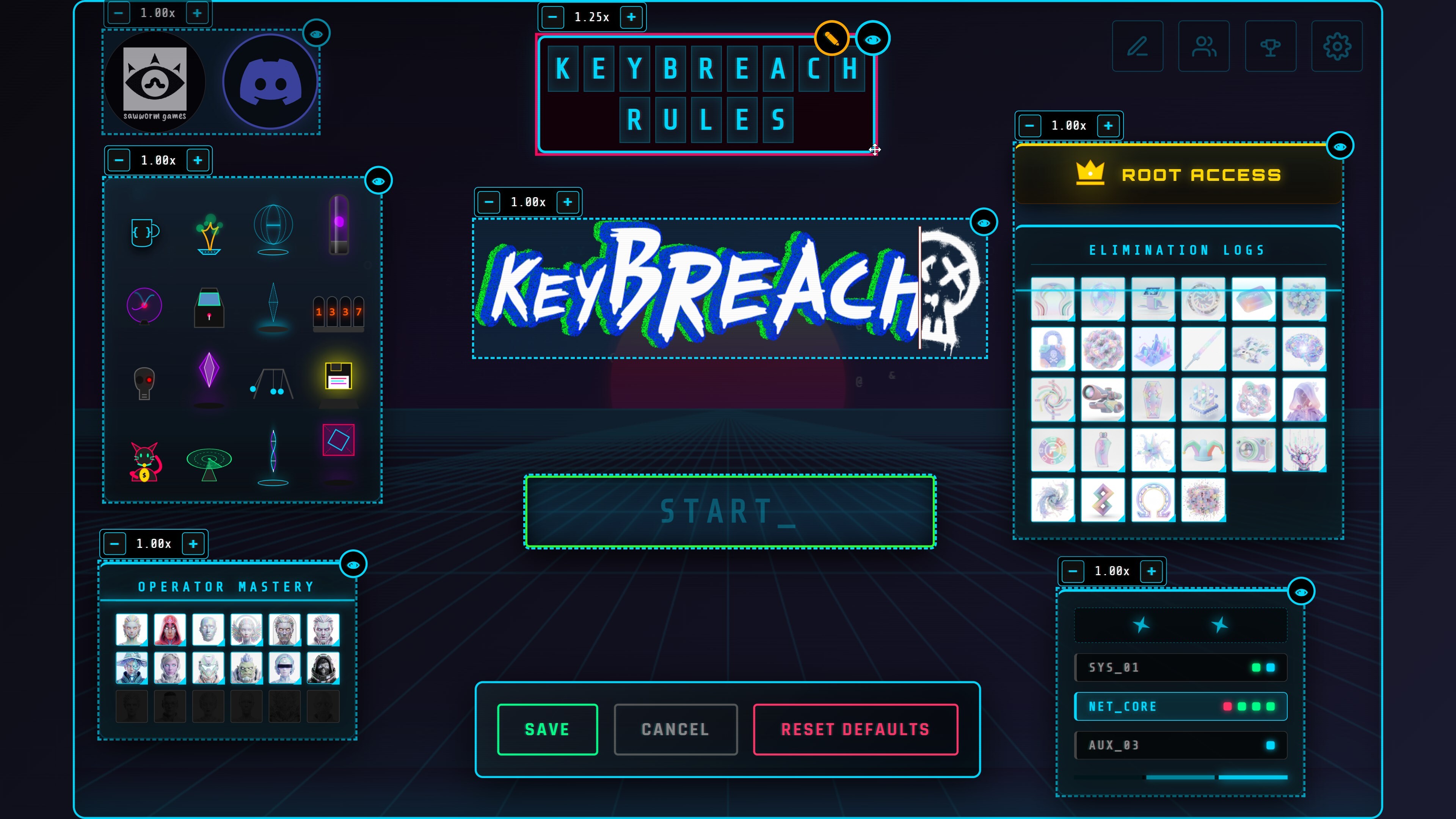Click the first star in server panel
The width and height of the screenshot is (1456, 819).
pyautogui.click(x=1141, y=624)
